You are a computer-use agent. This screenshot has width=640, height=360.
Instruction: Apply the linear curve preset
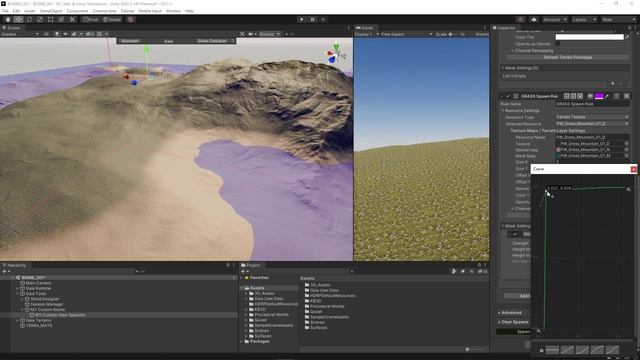click(x=567, y=350)
